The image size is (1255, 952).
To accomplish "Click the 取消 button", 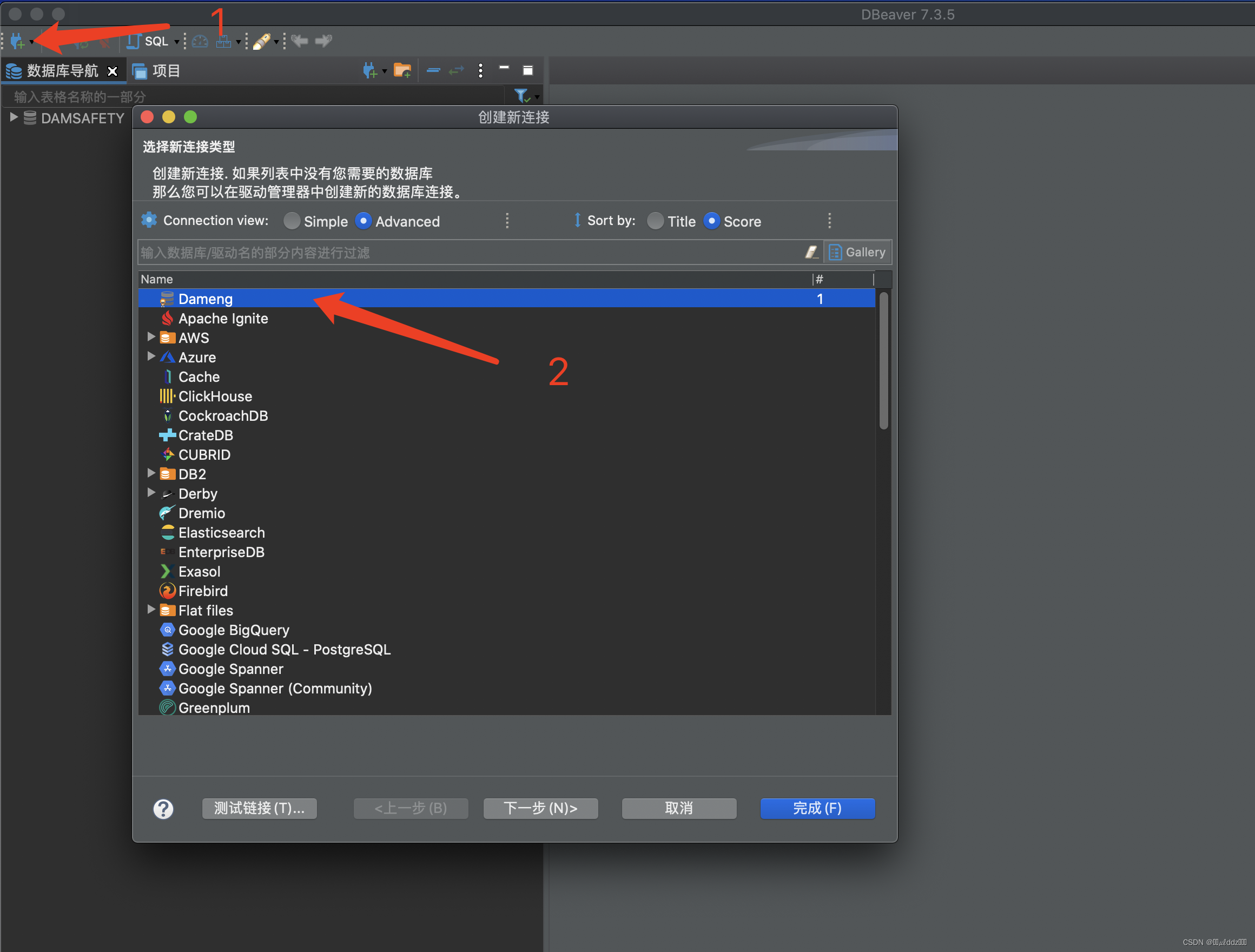I will tap(679, 809).
